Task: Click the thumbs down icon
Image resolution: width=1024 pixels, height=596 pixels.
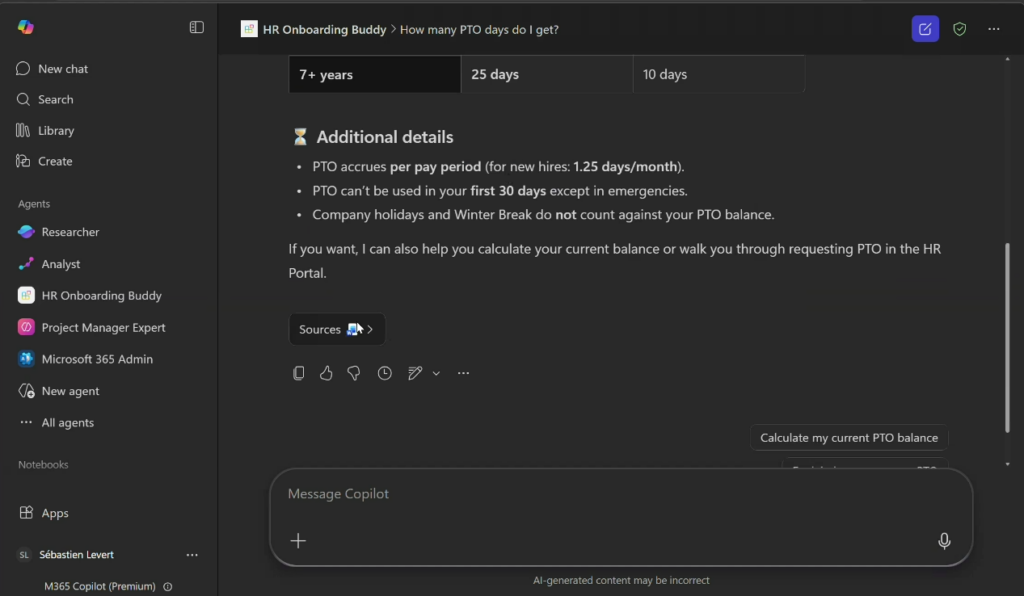Action: coord(354,373)
